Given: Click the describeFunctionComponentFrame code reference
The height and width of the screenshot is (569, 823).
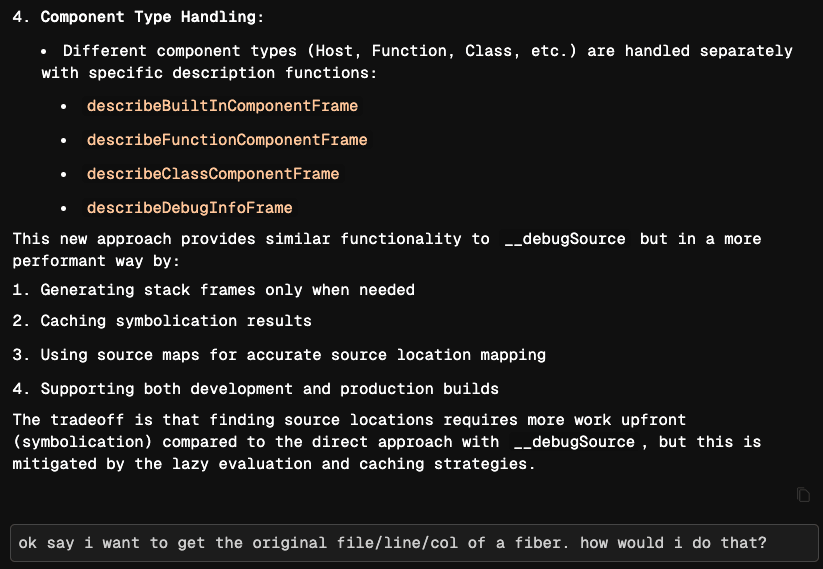Looking at the screenshot, I should point(227,140).
